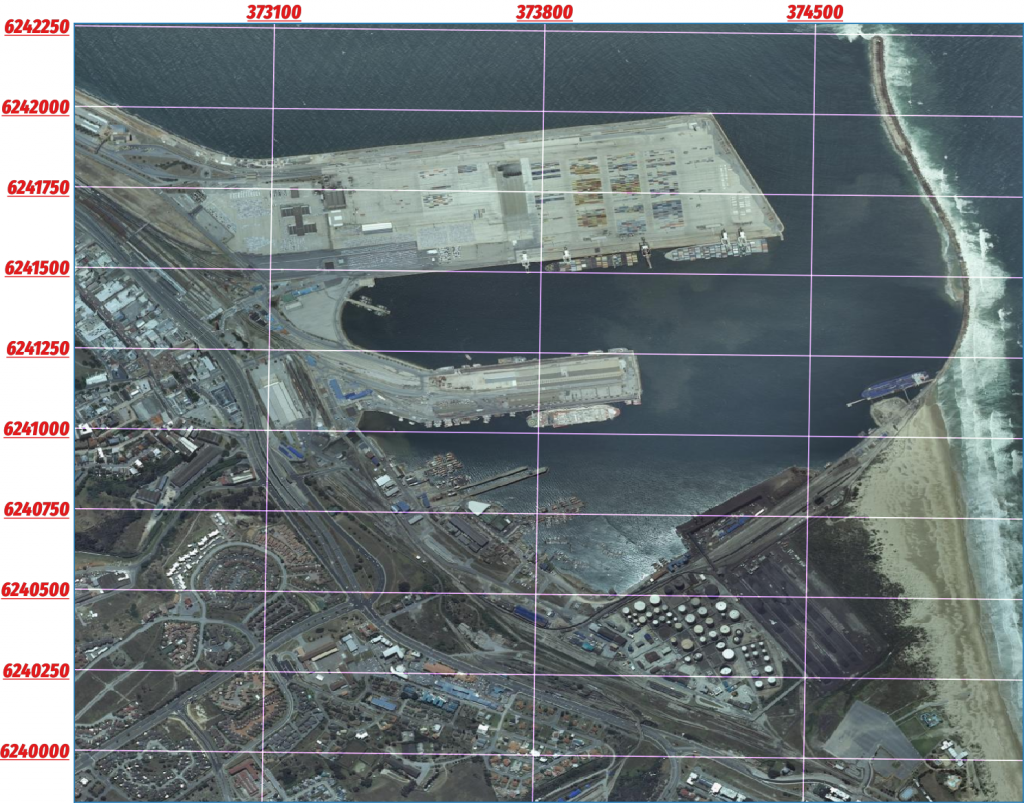Screen dimensions: 1024x803
Task: Select the 6240000 northing label
Action: click(38, 750)
